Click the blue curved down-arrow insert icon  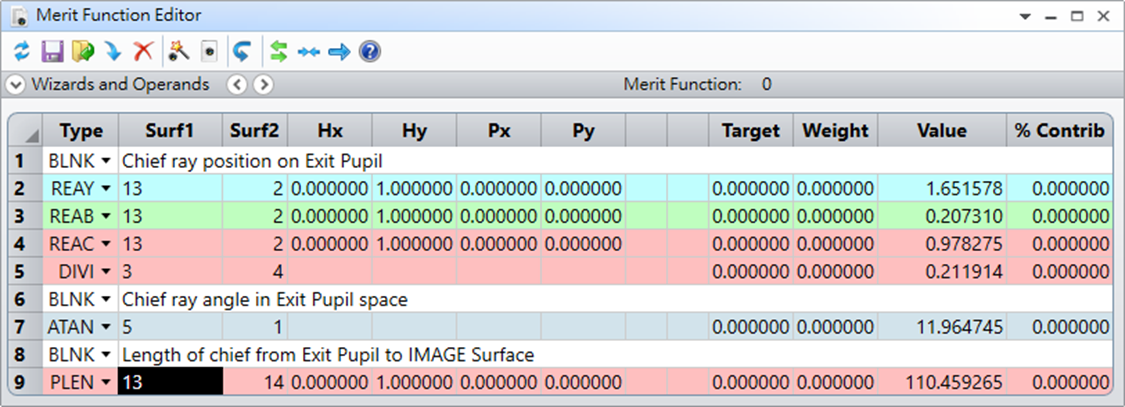[113, 52]
